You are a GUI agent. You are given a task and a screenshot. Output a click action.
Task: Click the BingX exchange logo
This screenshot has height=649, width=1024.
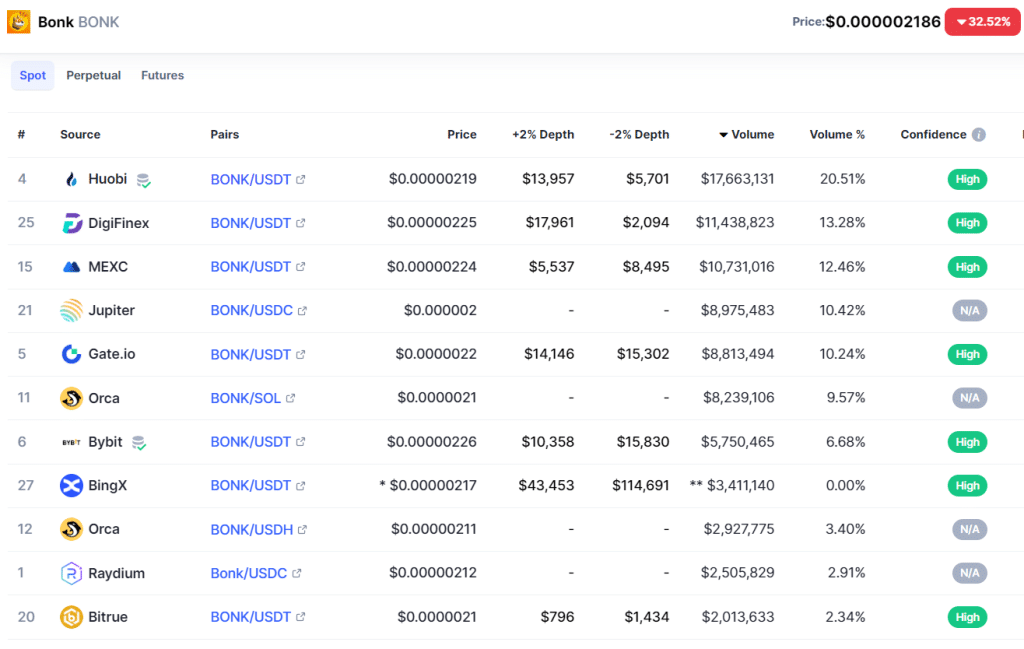click(71, 486)
